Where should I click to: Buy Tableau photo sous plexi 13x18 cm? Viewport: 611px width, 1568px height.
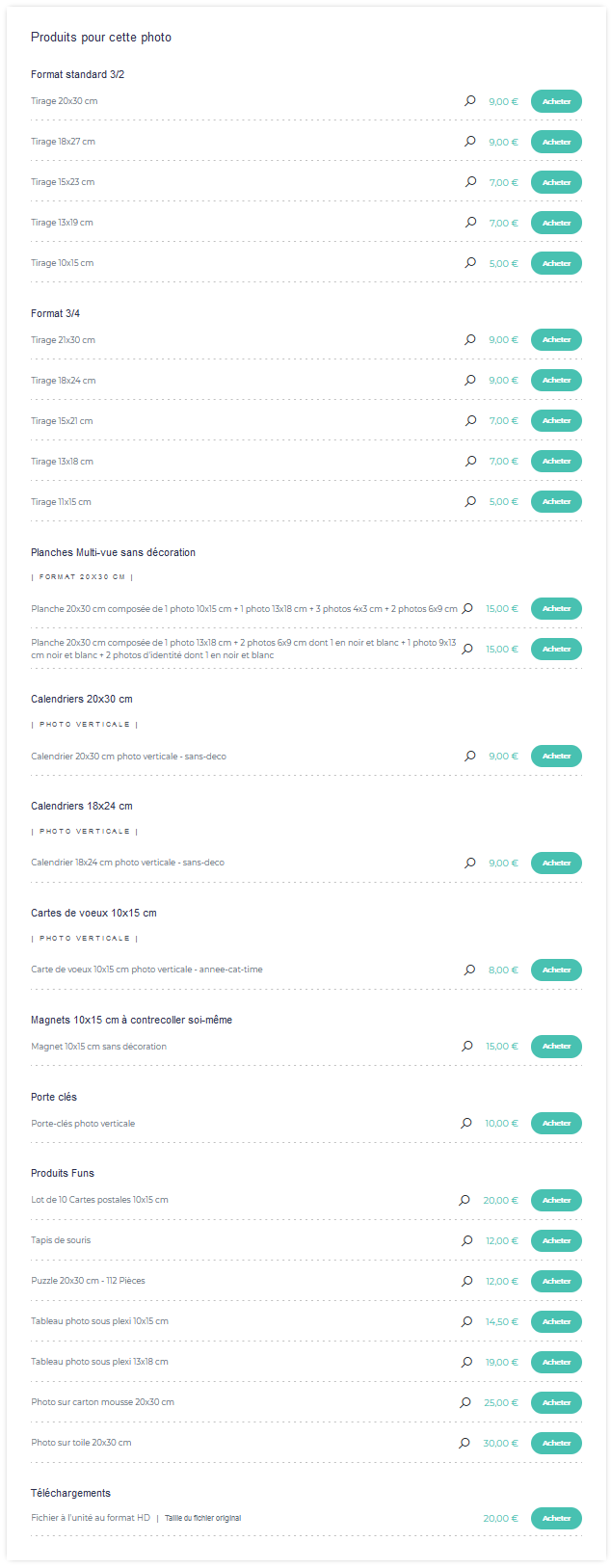tap(556, 1362)
